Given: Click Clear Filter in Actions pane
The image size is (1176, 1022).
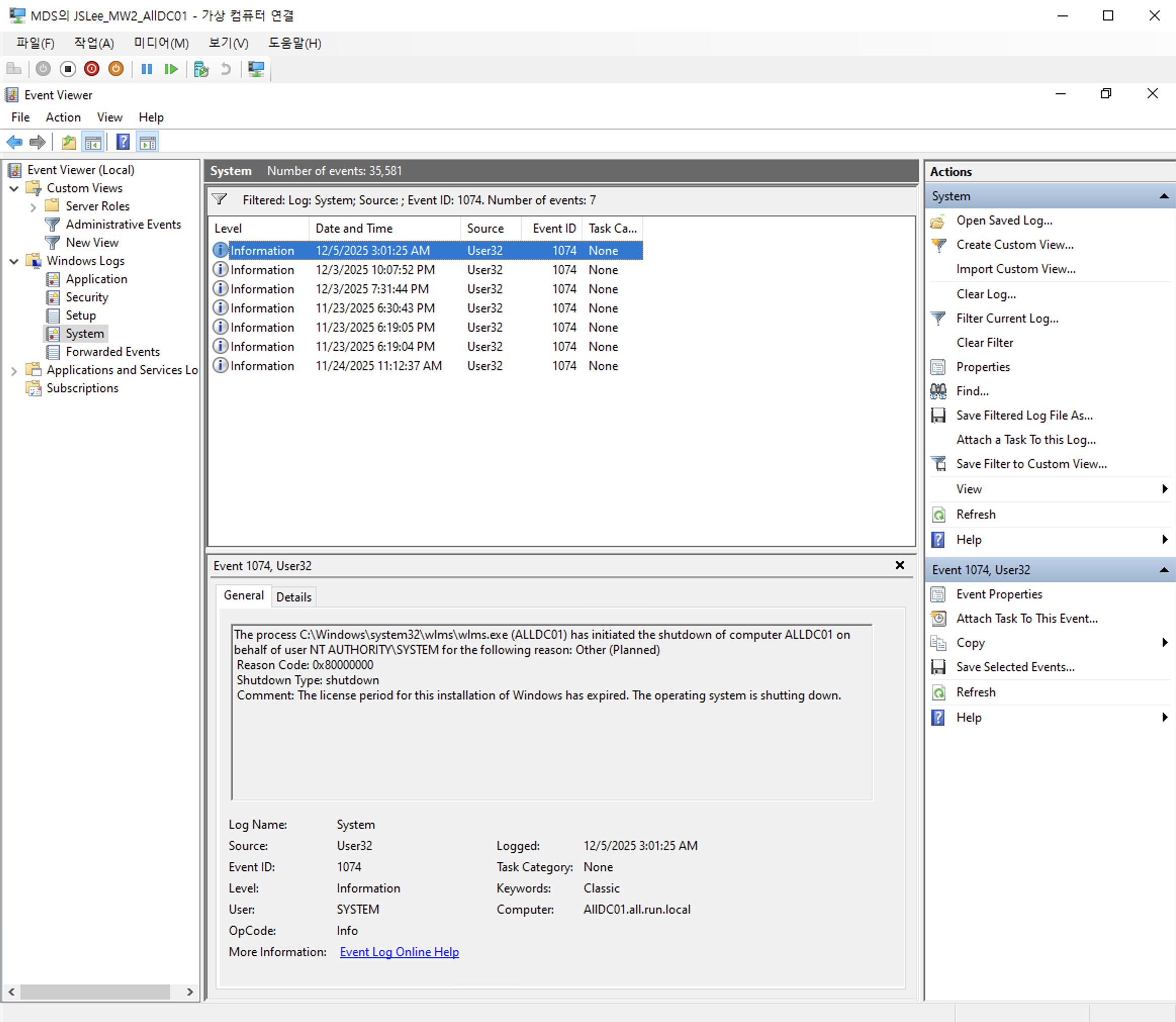Looking at the screenshot, I should 984,343.
